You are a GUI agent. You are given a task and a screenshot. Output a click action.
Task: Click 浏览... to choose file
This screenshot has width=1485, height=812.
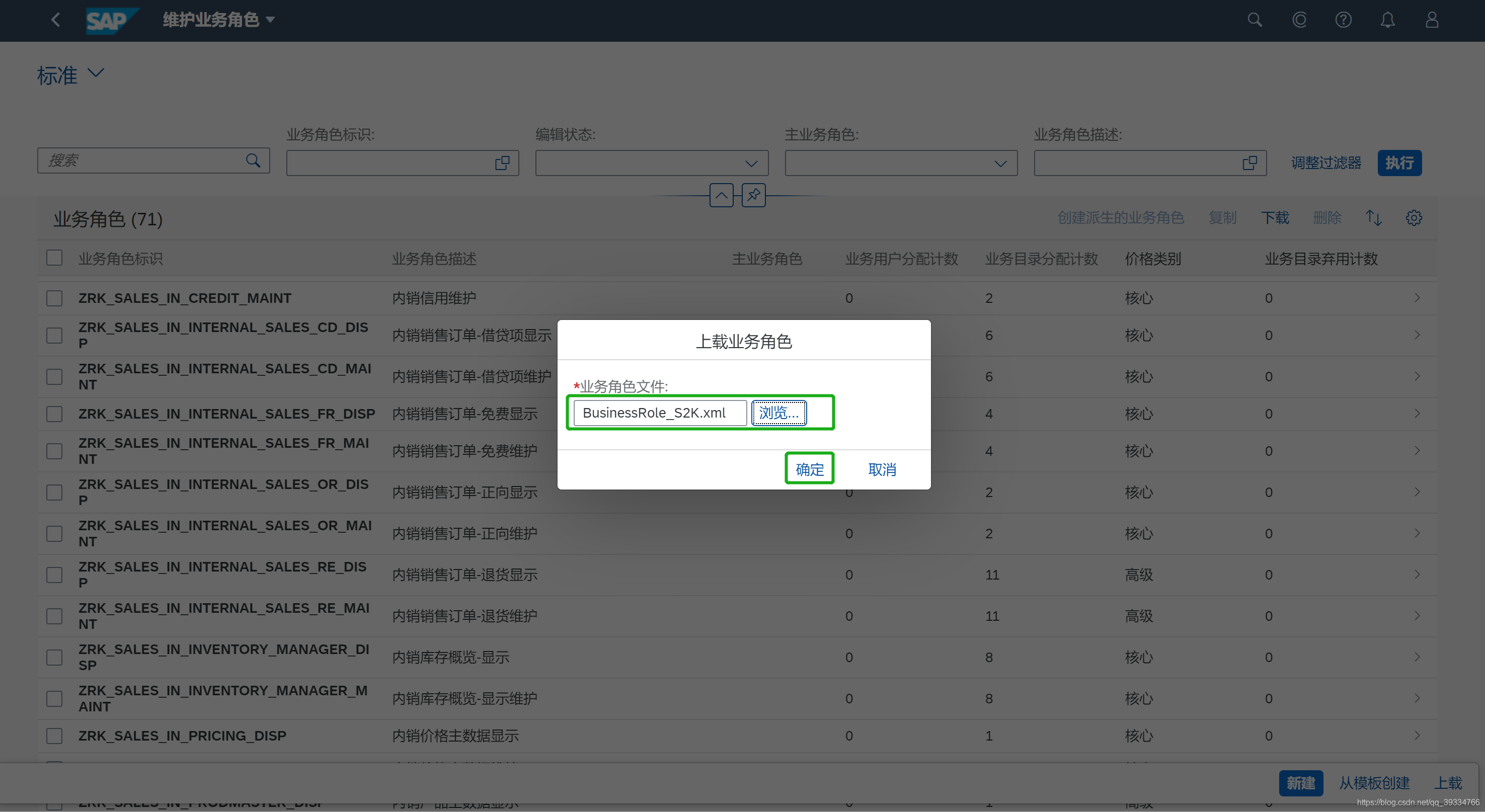pos(778,413)
